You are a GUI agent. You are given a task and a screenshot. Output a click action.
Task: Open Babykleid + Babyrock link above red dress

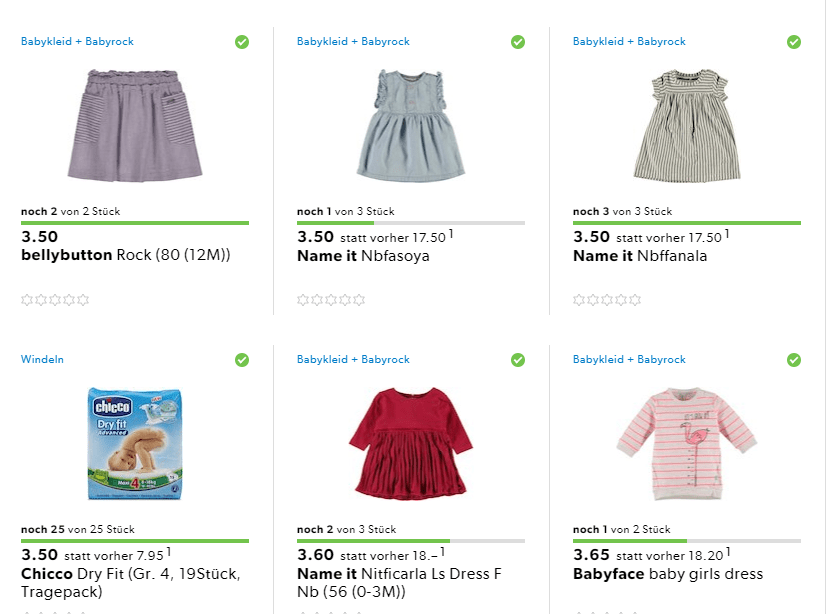pyautogui.click(x=353, y=360)
